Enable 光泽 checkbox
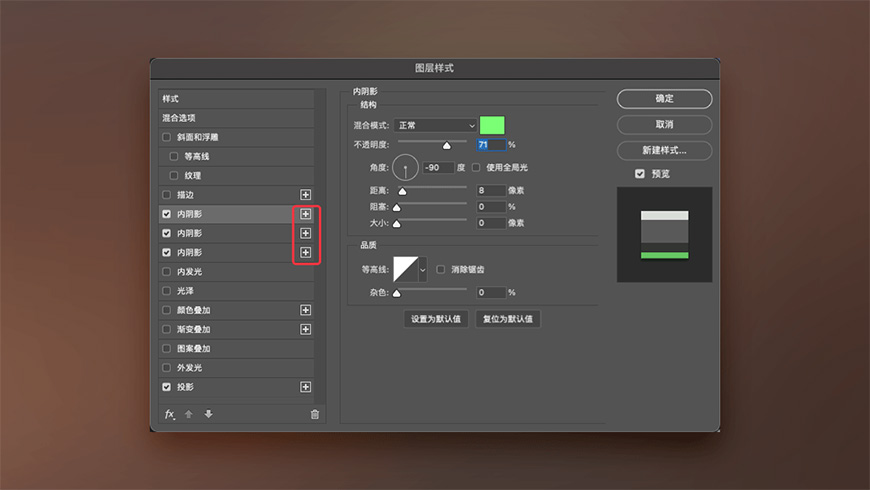870x490 pixels. (166, 291)
